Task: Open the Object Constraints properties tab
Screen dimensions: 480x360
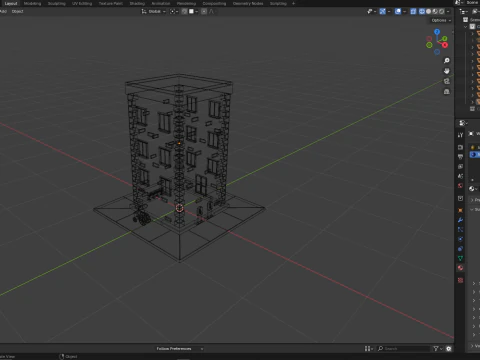Action: tap(460, 249)
